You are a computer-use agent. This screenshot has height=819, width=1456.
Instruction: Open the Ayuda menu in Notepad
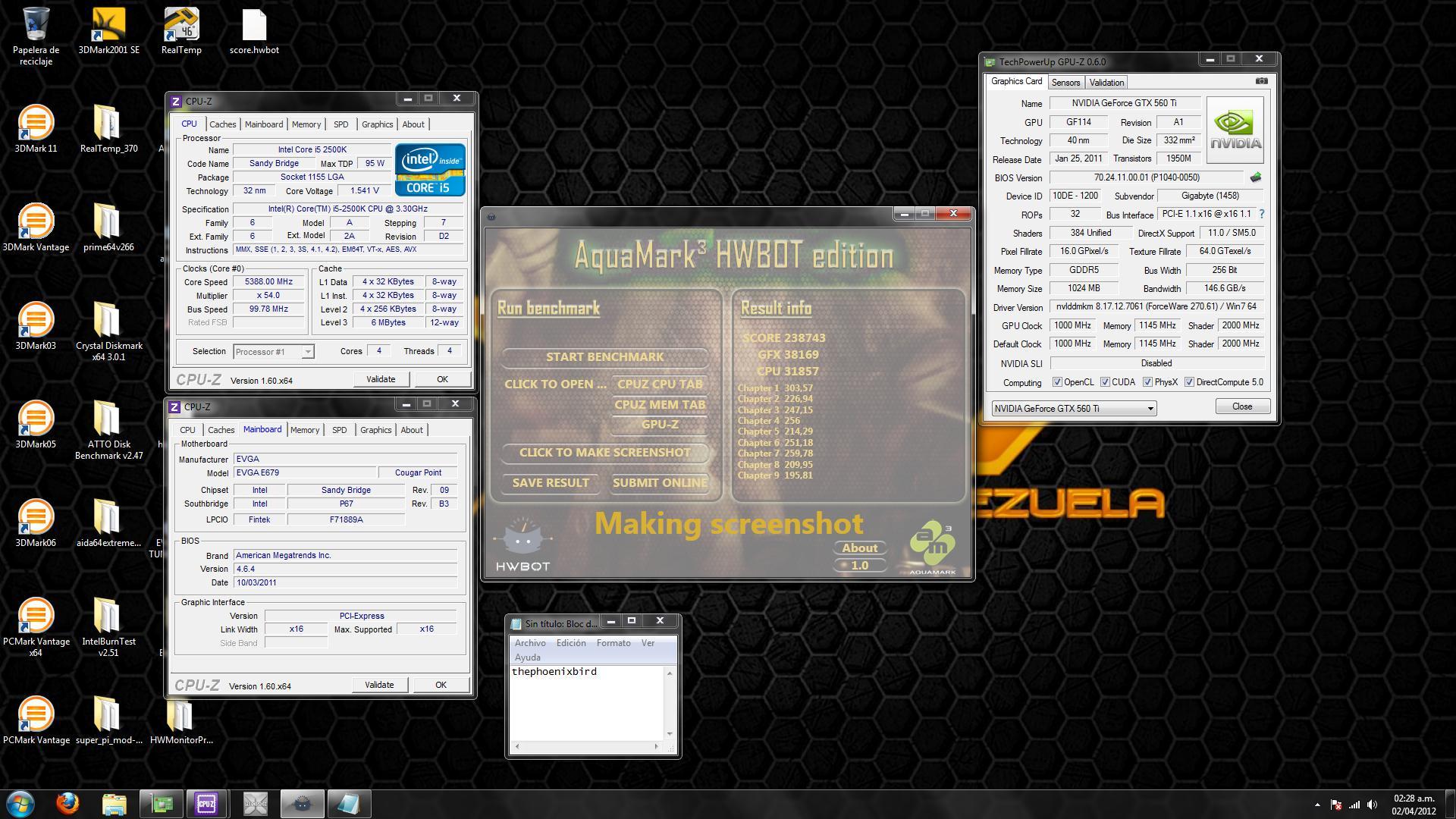528,657
